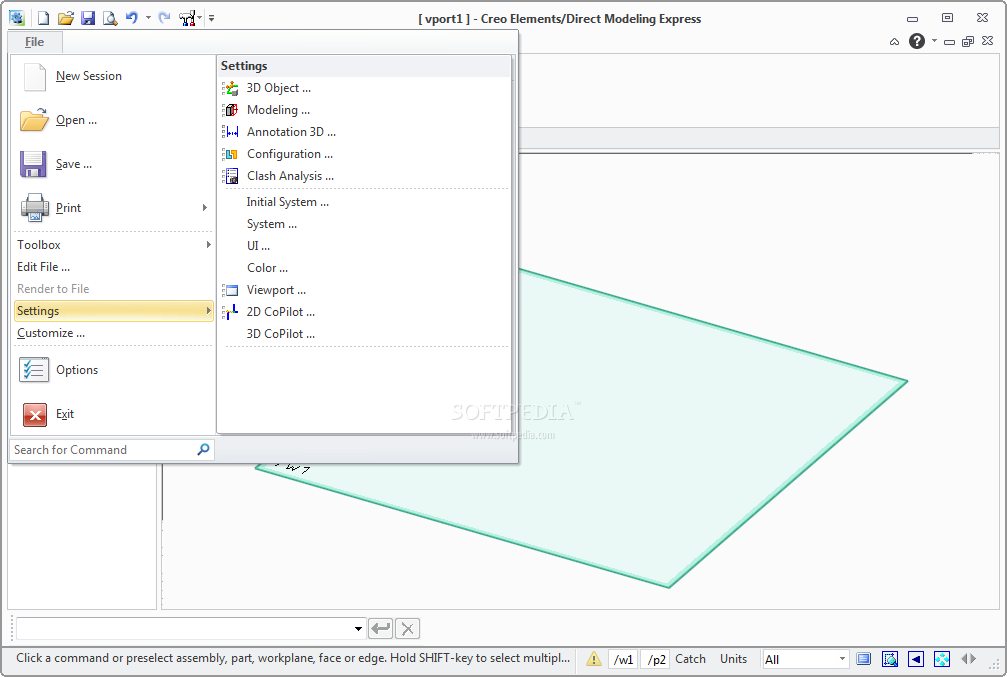The width and height of the screenshot is (1007, 677).
Task: Click the Undo arrow icon
Action: tap(132, 18)
